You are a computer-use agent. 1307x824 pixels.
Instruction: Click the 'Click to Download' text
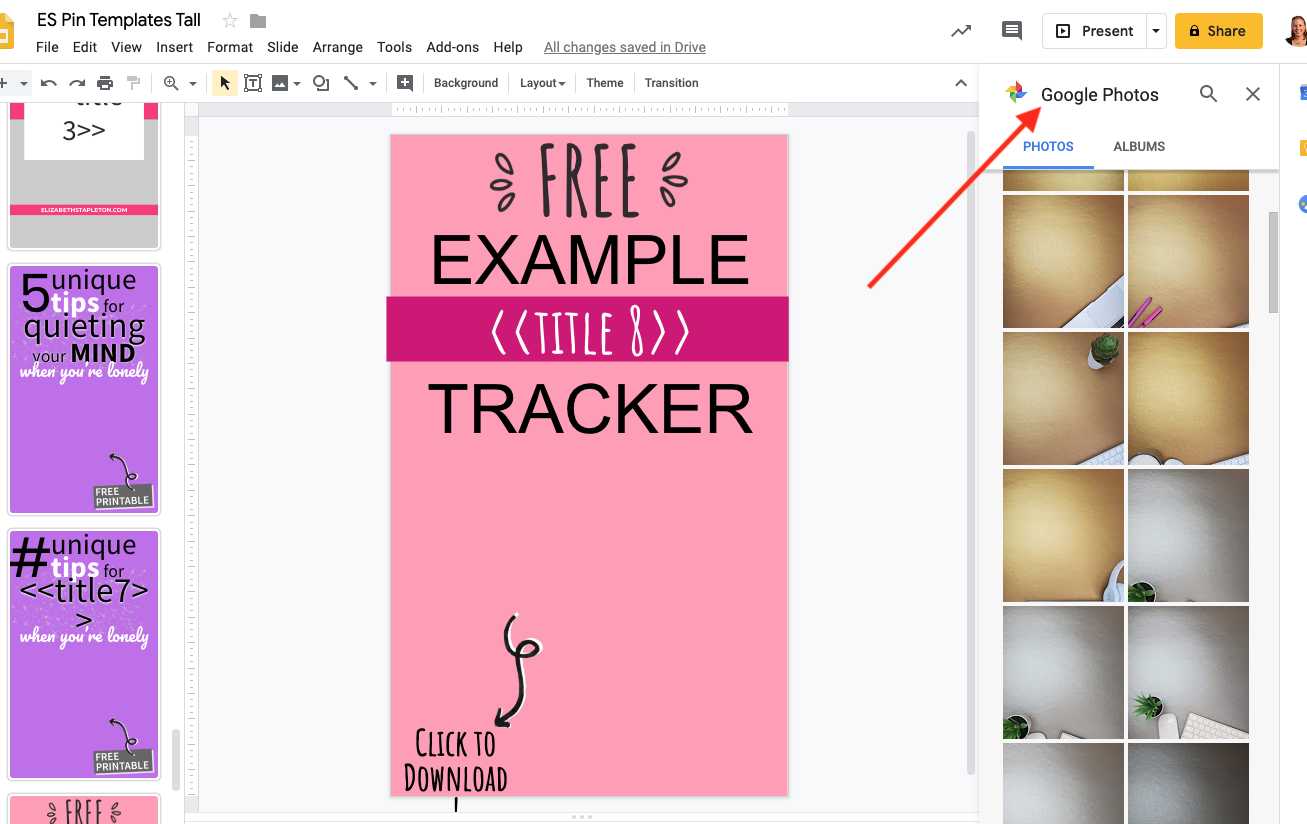455,760
